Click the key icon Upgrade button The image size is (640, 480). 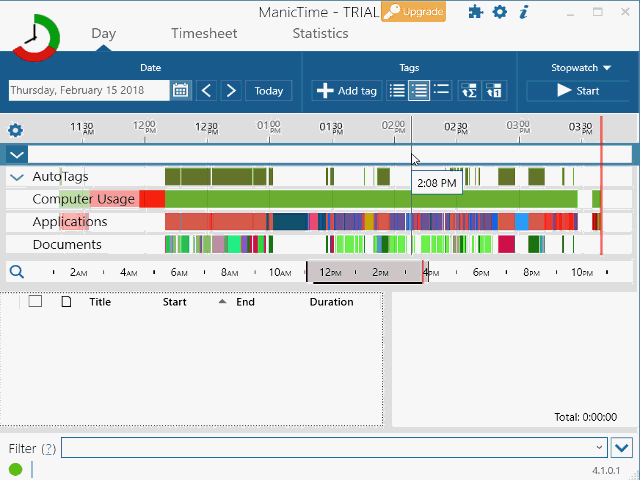[x=413, y=11]
